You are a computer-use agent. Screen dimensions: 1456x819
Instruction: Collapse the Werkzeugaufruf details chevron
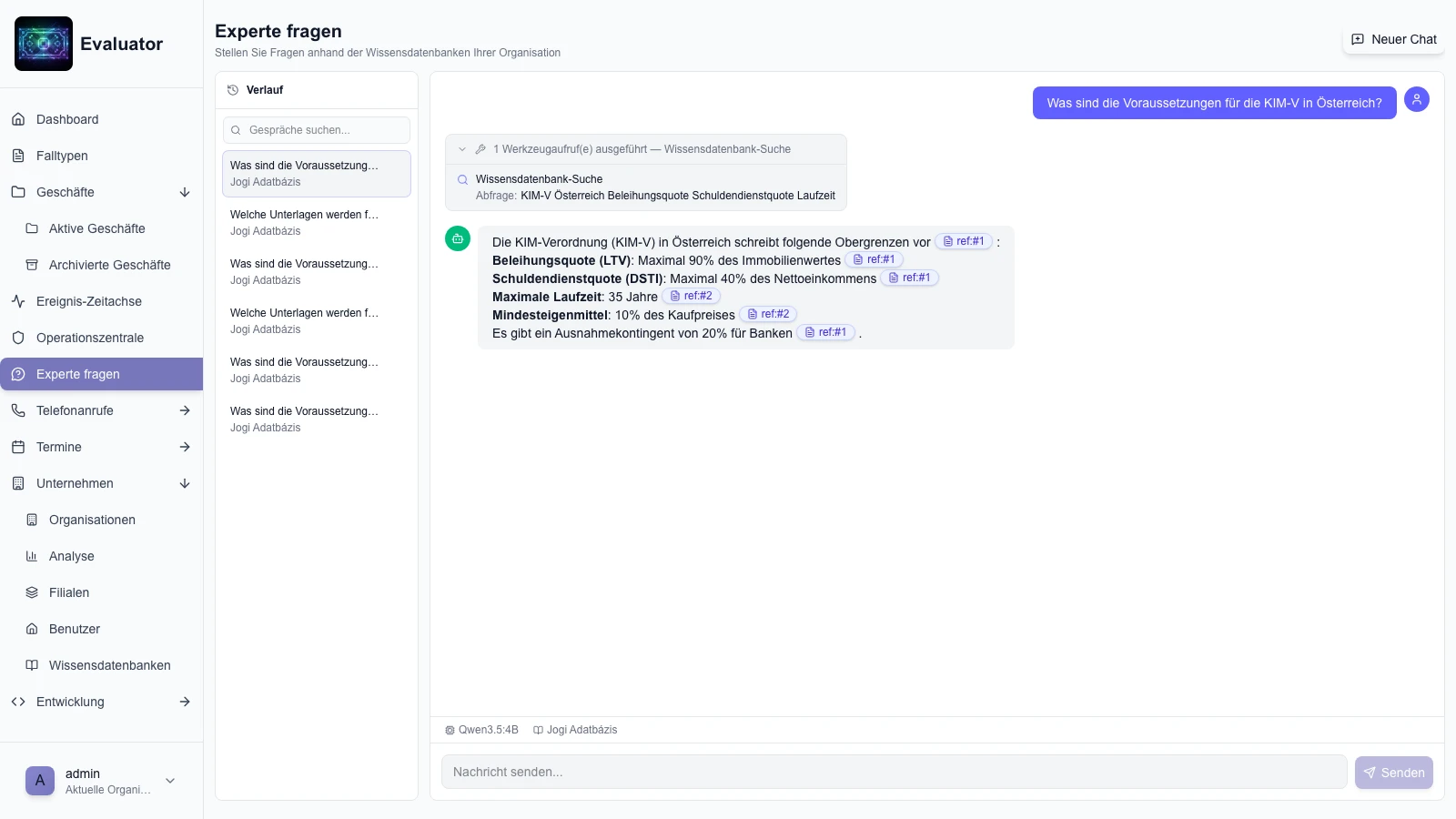(462, 149)
